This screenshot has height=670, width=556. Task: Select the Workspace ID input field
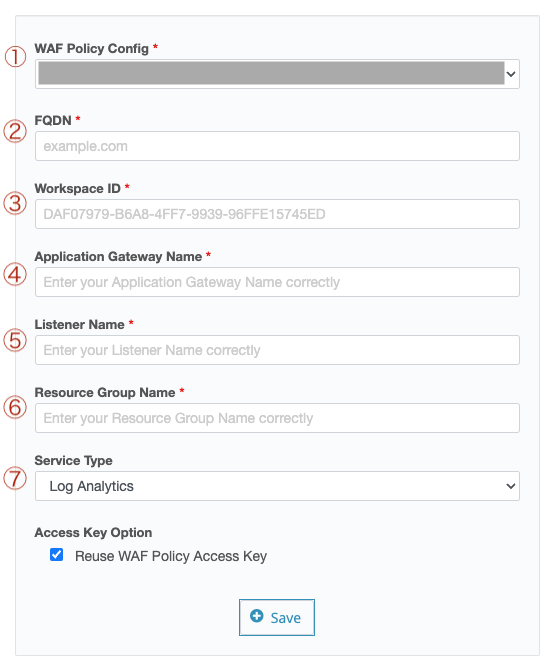tap(277, 214)
